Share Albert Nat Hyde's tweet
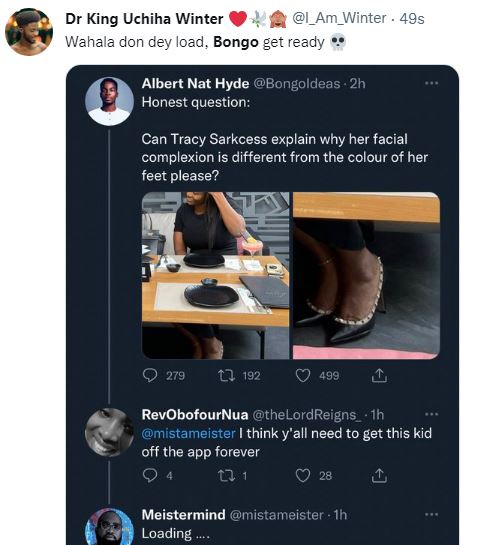497x545 pixels. [379, 376]
